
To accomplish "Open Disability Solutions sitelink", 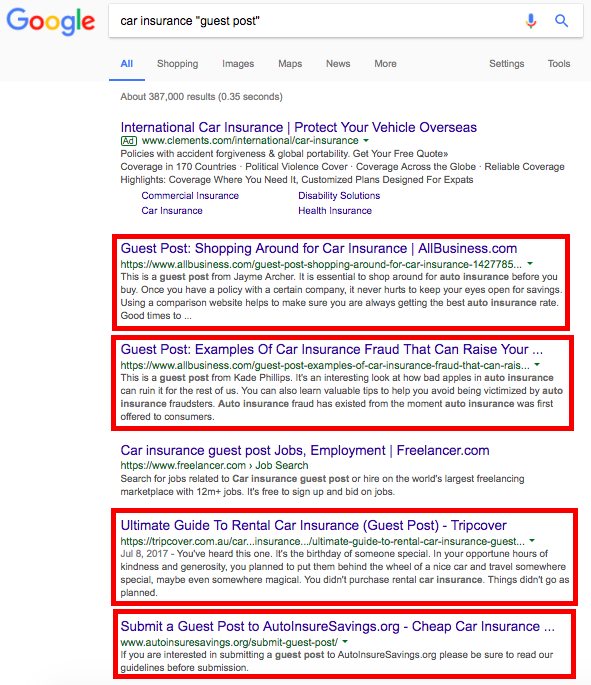I will tap(339, 196).
